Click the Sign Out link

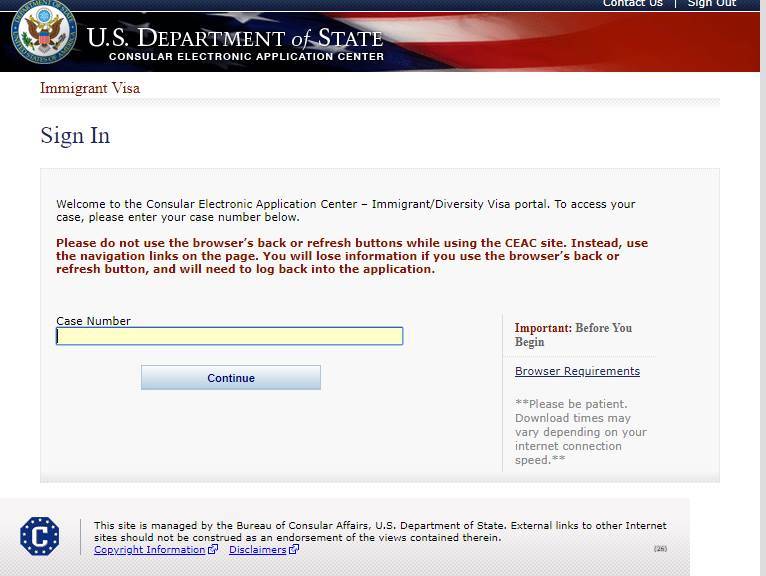coord(712,4)
